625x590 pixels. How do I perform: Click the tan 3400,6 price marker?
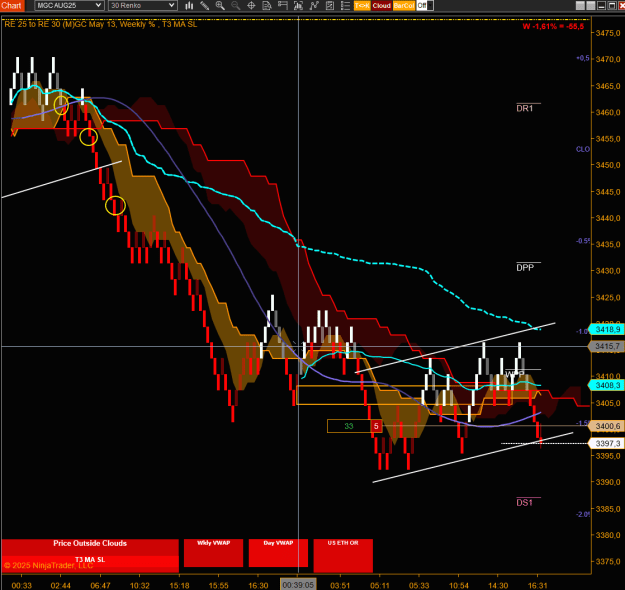(x=607, y=426)
